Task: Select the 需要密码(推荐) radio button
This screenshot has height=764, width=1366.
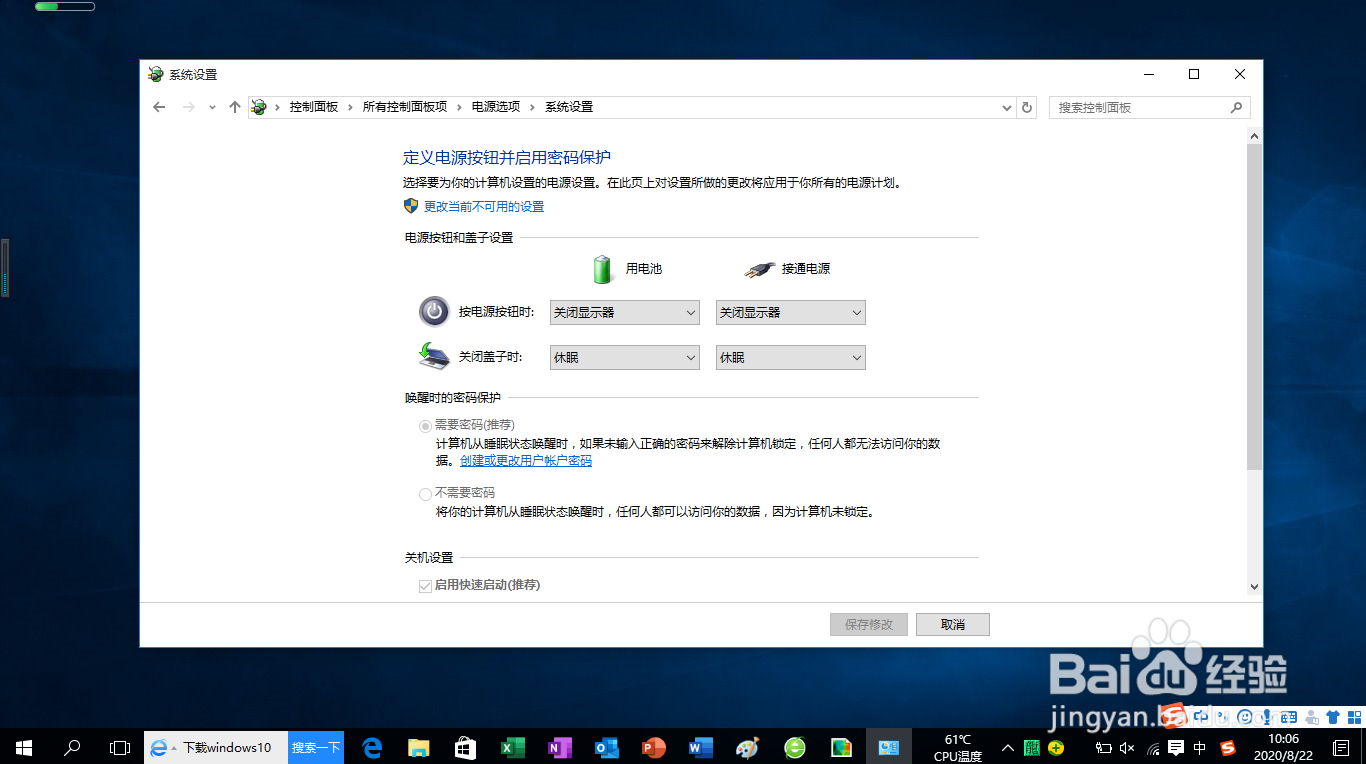Action: 425,425
